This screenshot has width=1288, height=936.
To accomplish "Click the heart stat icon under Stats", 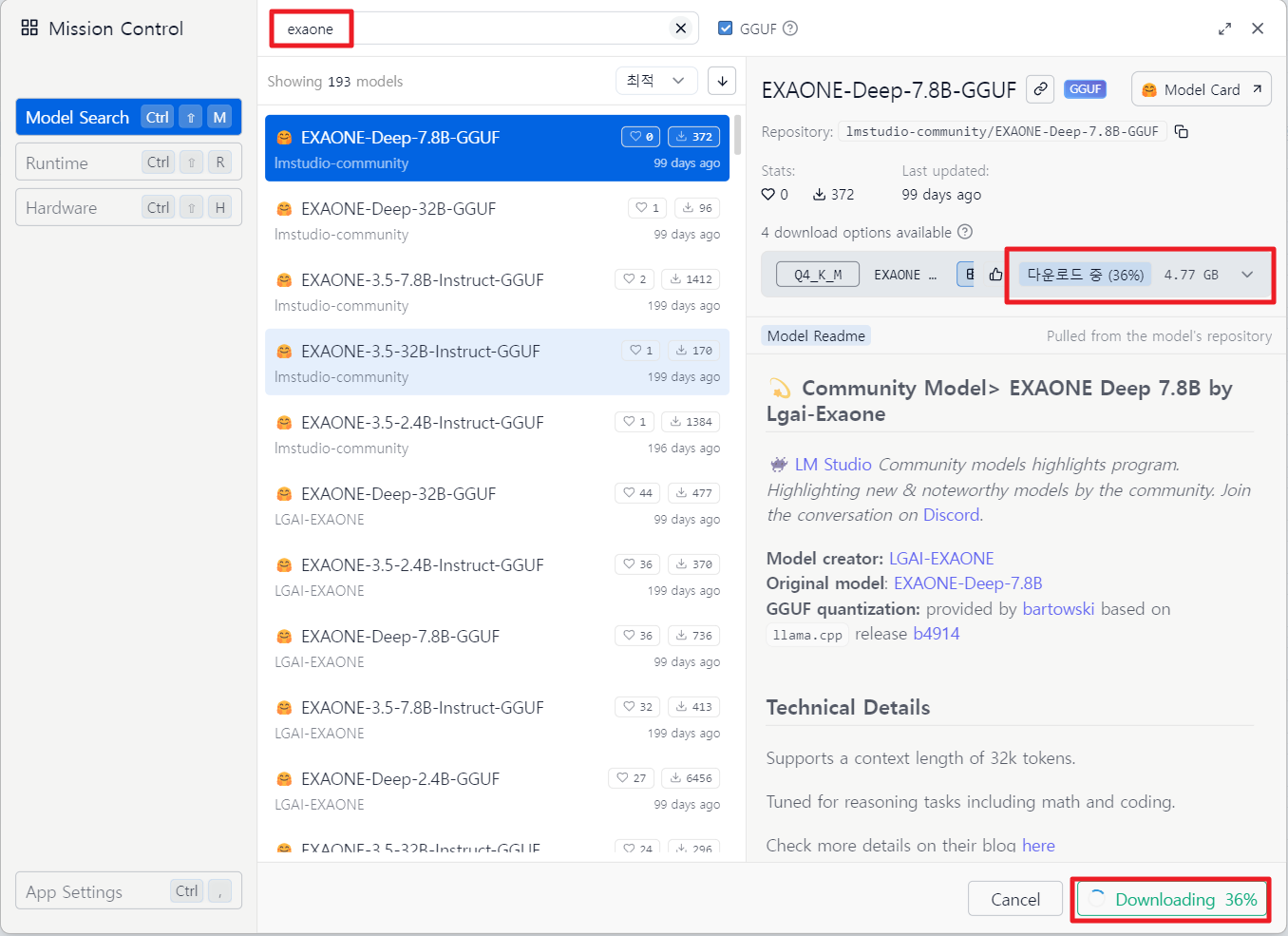I will click(x=767, y=194).
